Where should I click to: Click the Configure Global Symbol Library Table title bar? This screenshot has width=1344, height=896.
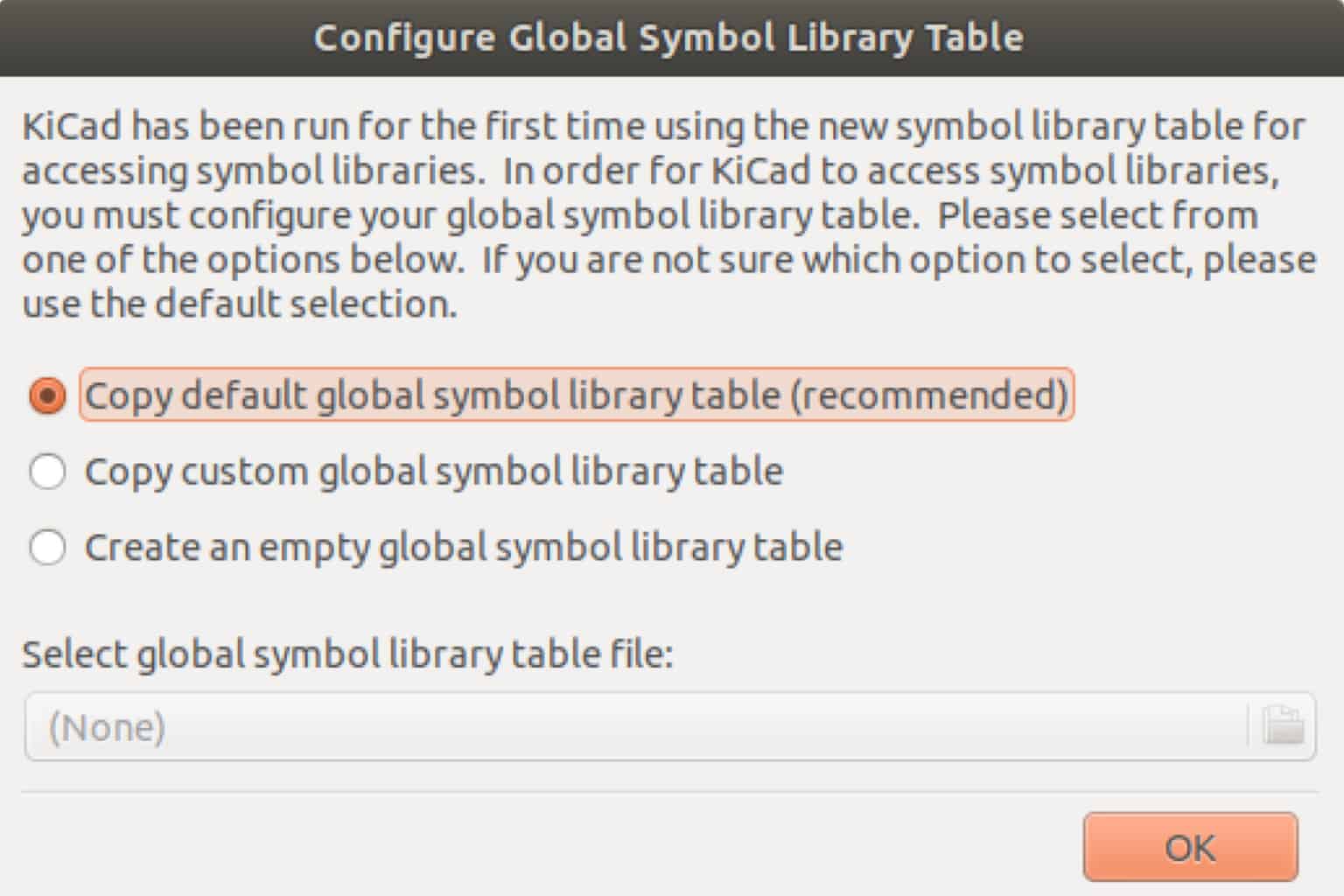tap(670, 37)
